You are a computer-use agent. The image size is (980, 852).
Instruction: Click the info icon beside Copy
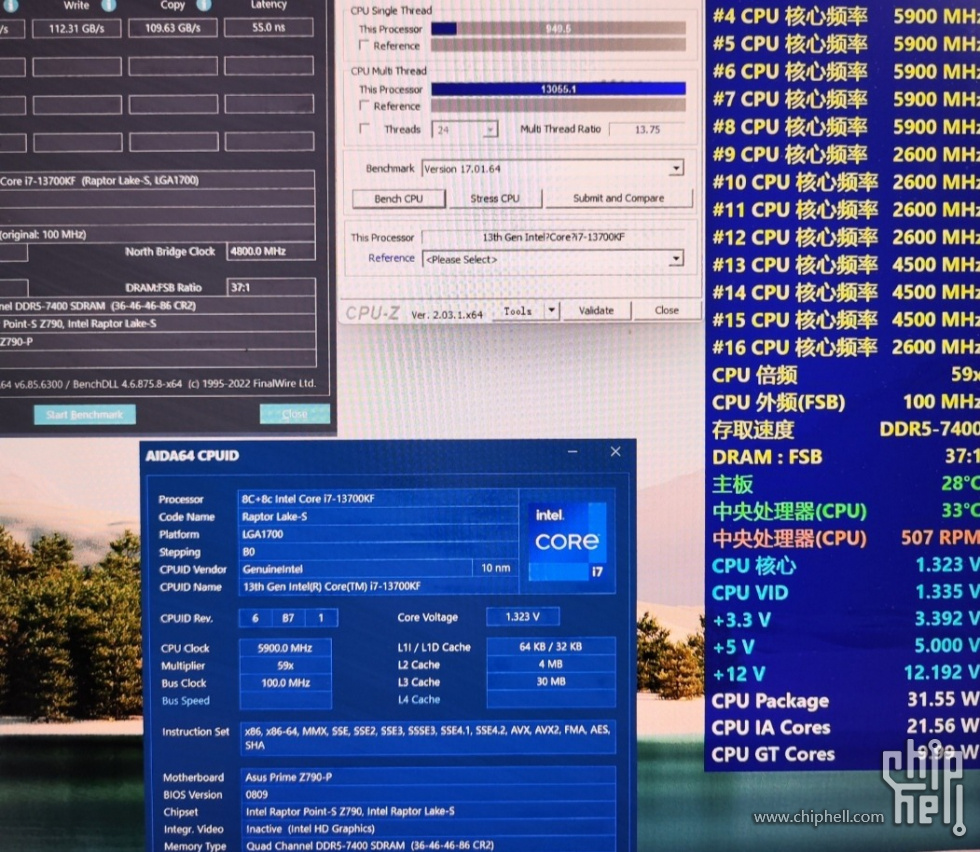204,5
